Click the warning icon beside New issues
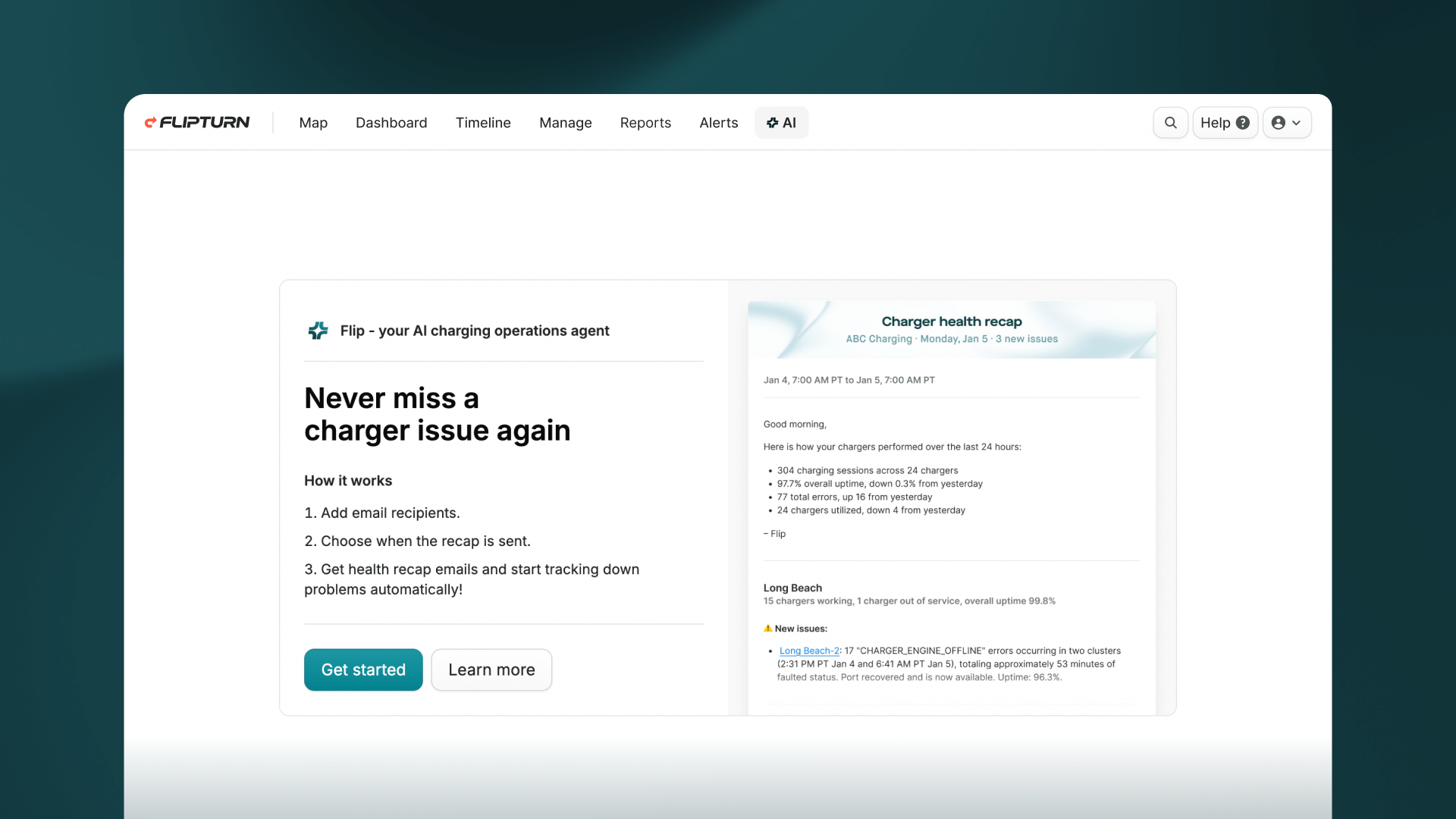Image resolution: width=1456 pixels, height=819 pixels. tap(767, 628)
